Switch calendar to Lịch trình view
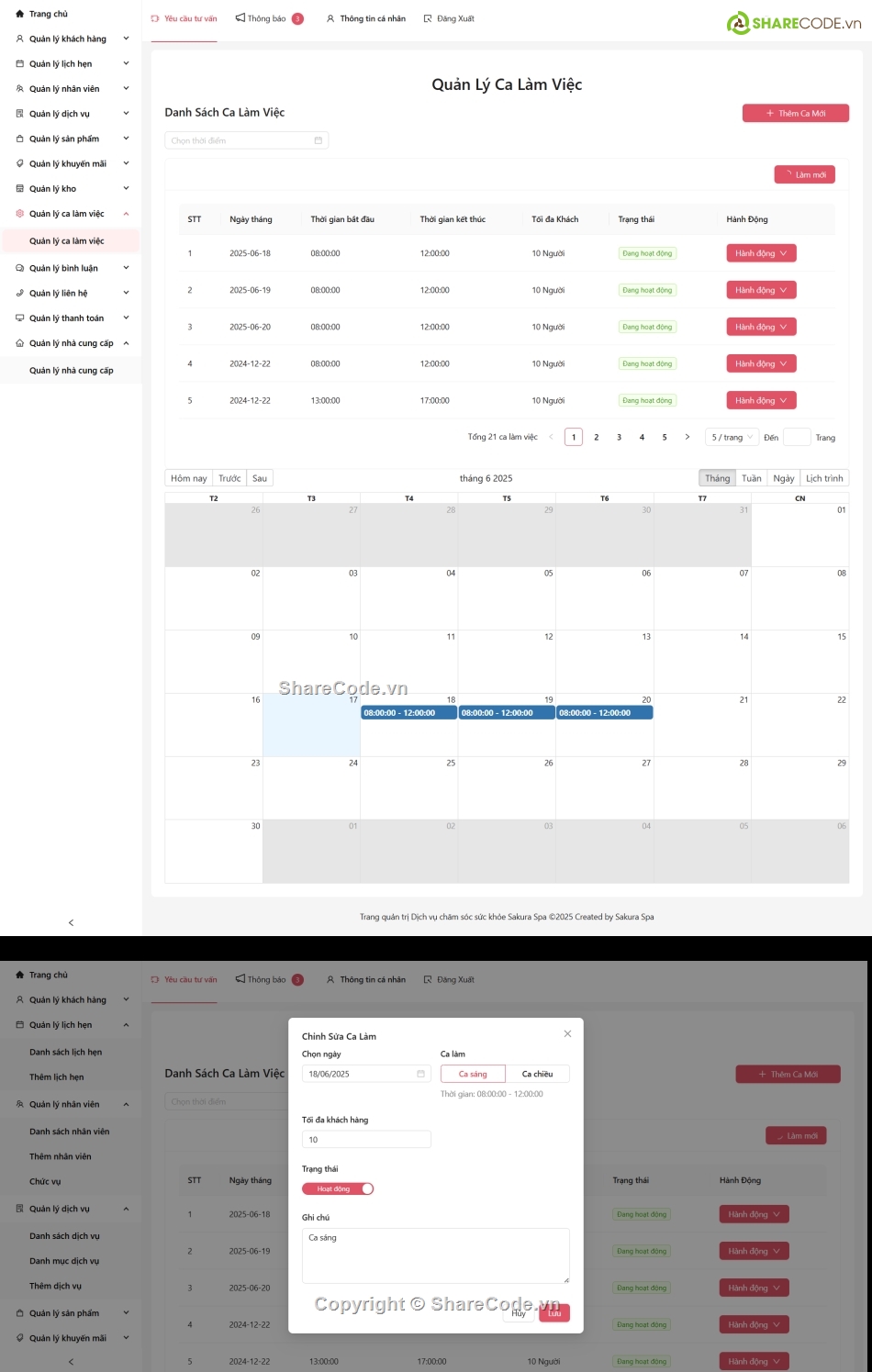 click(824, 478)
